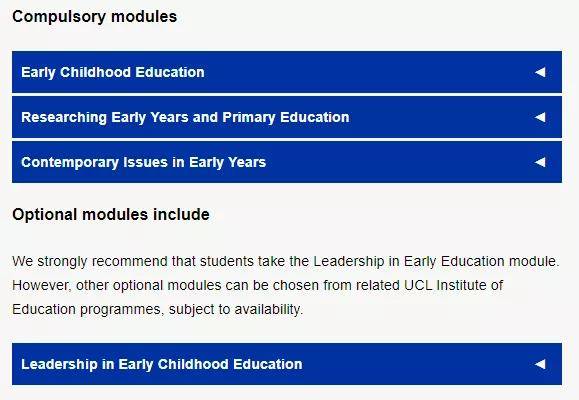Click the Optional modules include heading
This screenshot has height=400, width=579.
click(x=111, y=215)
